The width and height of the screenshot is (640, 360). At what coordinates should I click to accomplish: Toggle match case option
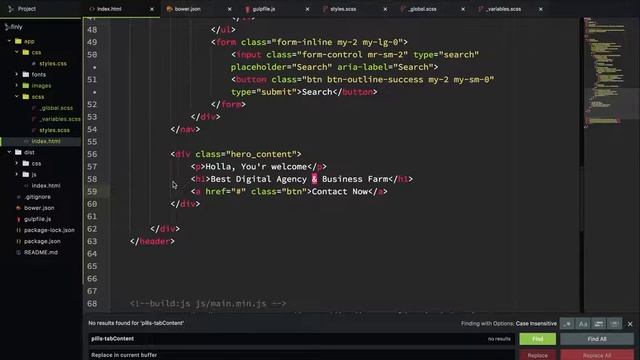[x=583, y=324]
